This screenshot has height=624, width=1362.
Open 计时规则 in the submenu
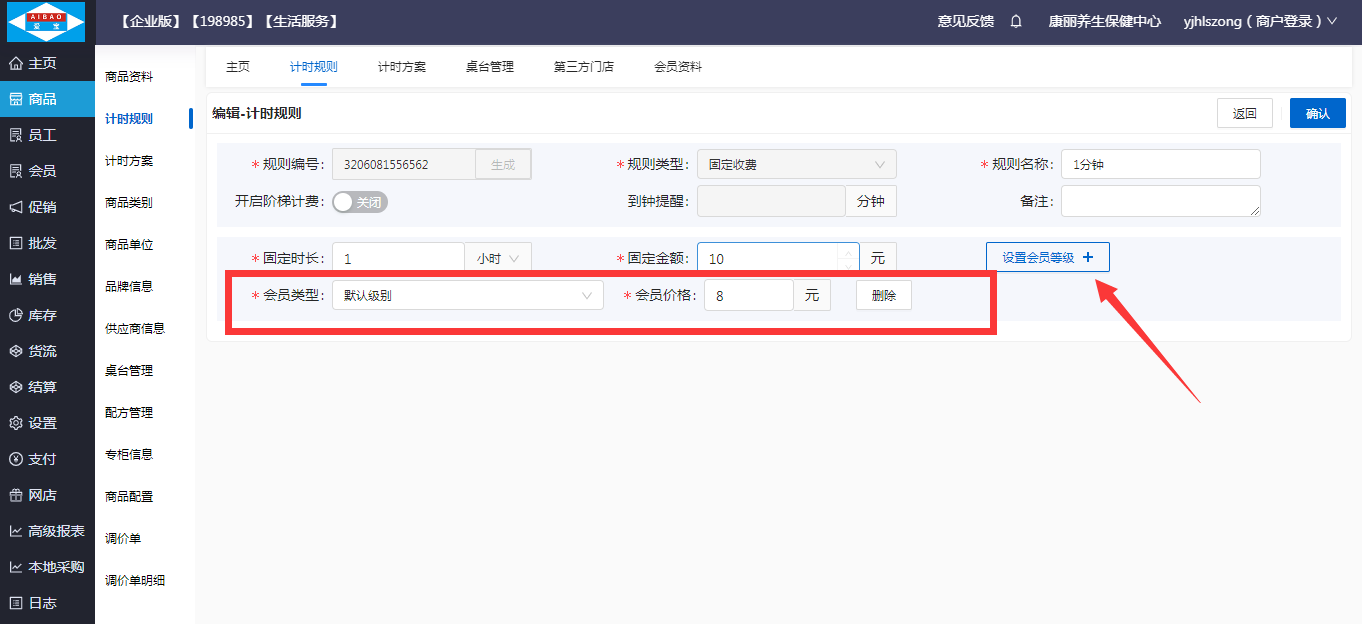pos(129,118)
